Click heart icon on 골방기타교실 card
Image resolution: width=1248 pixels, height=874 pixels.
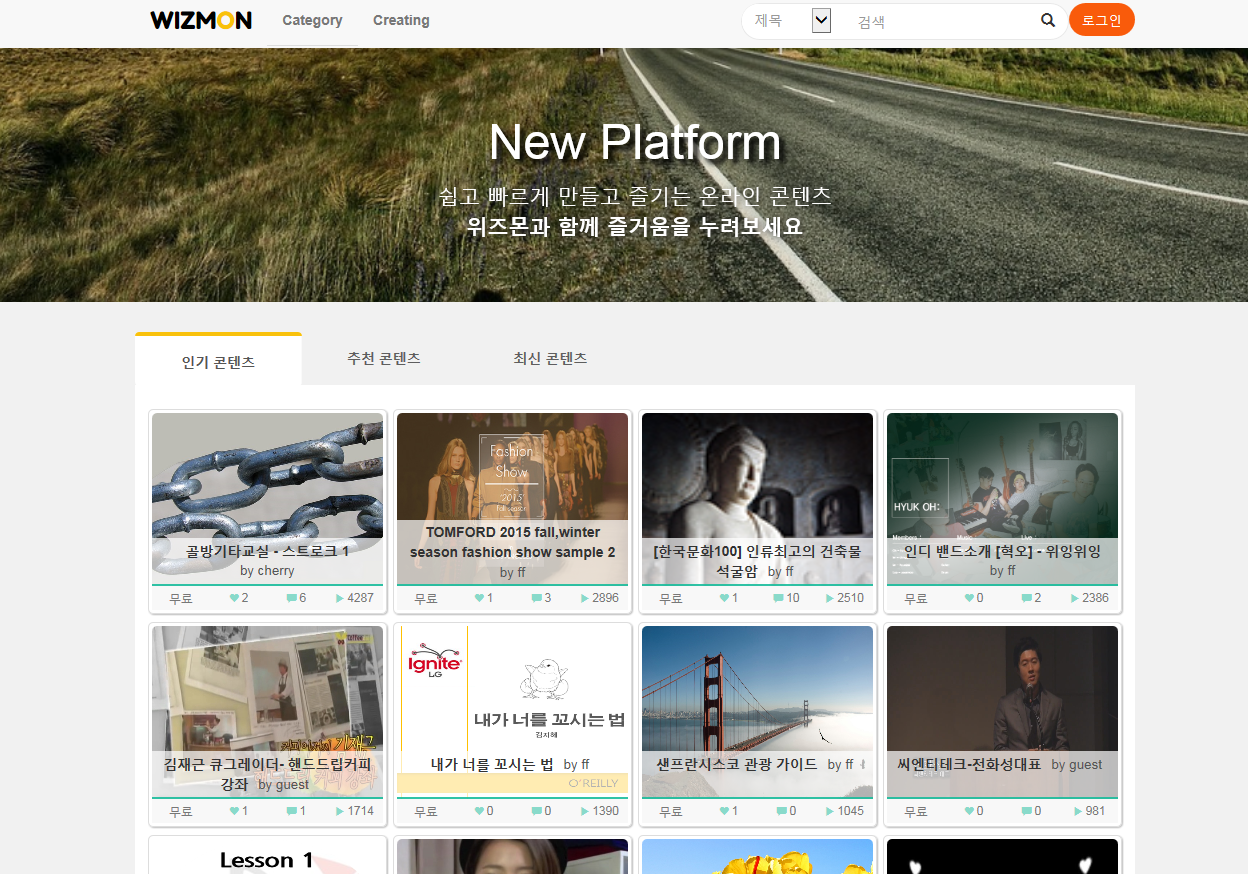pos(235,598)
